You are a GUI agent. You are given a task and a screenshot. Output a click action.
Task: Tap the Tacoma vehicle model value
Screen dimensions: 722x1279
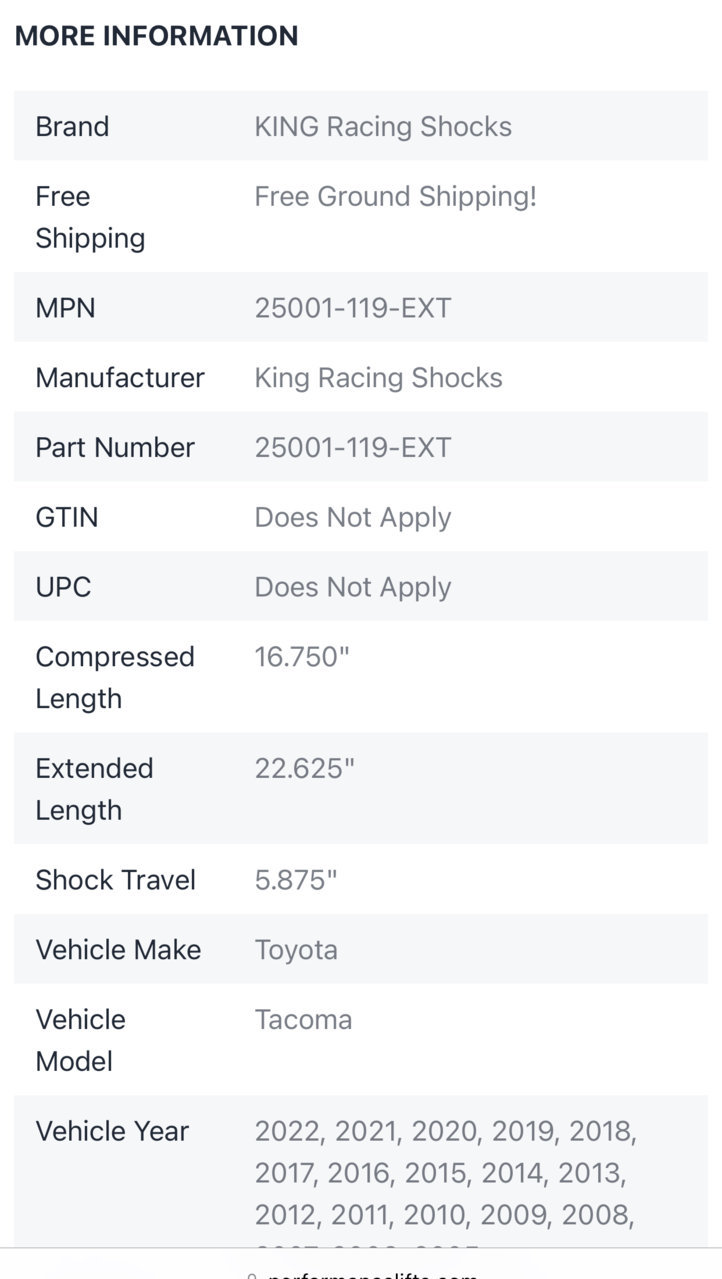(x=303, y=1020)
